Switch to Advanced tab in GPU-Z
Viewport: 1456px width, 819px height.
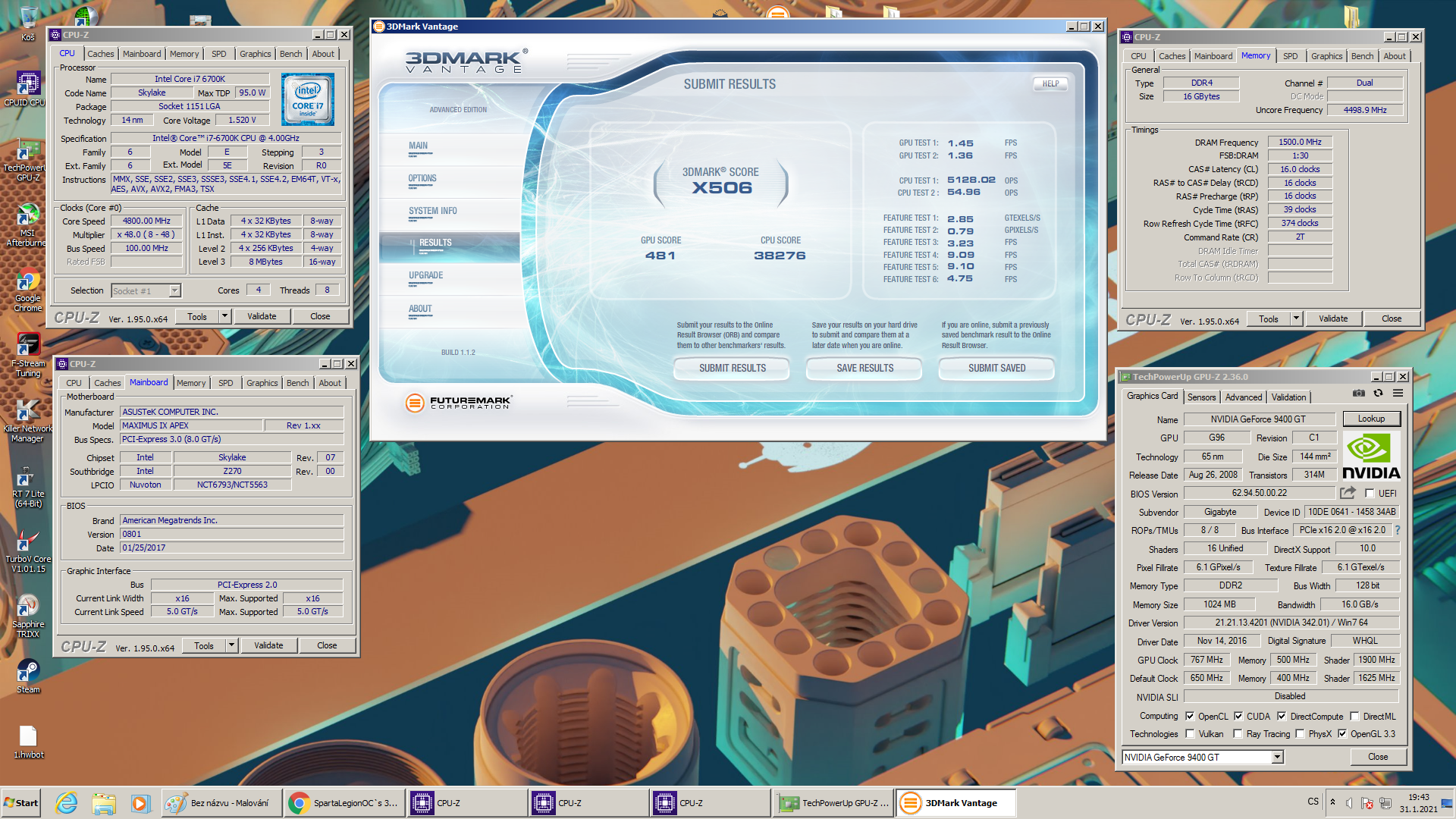click(1244, 397)
